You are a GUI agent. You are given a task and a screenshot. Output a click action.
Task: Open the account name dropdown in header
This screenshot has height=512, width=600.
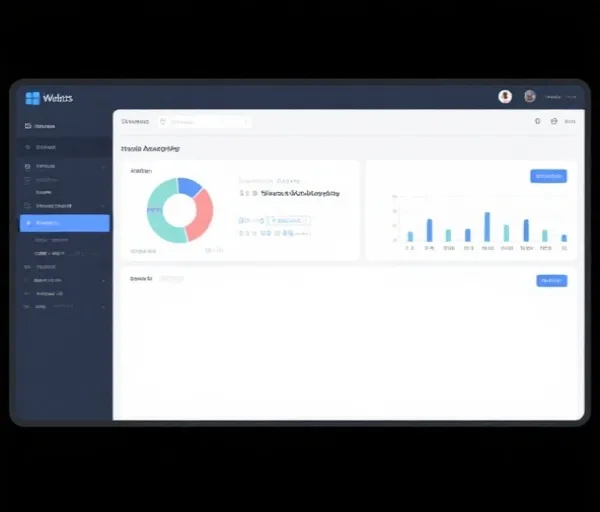coord(561,97)
